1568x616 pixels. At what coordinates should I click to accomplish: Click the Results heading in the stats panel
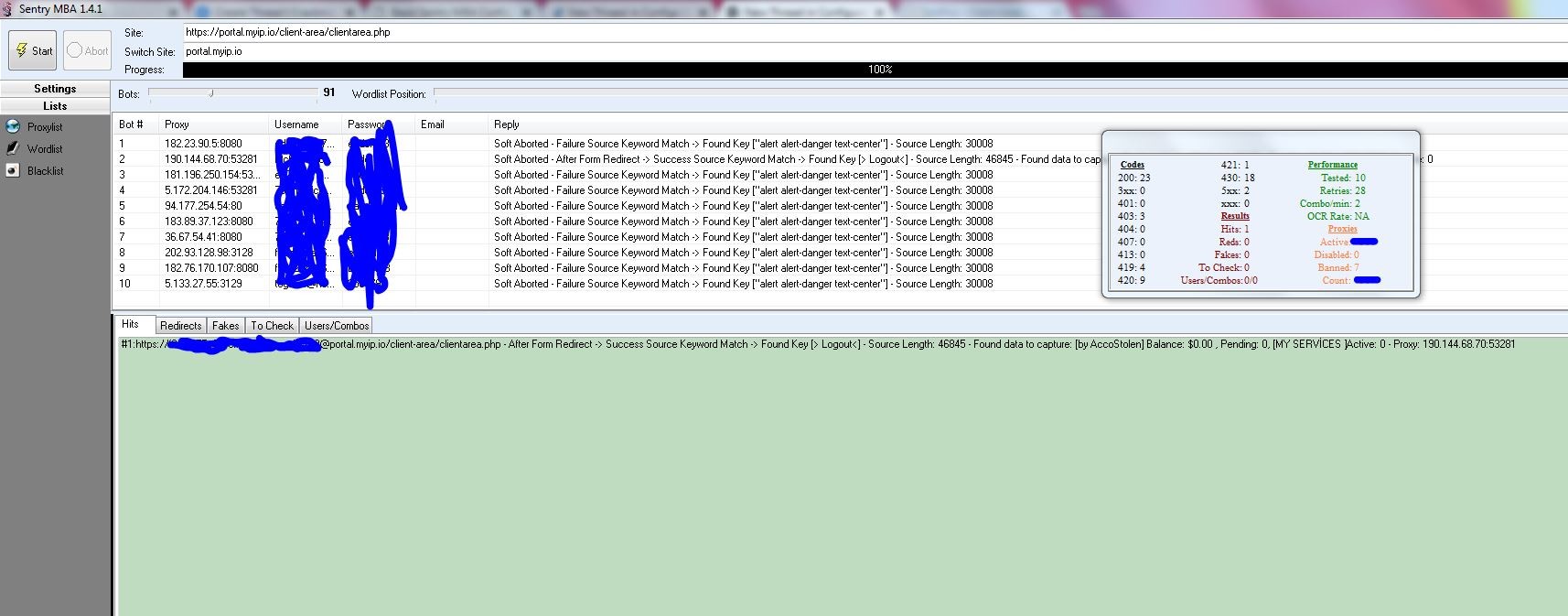tap(1235, 216)
